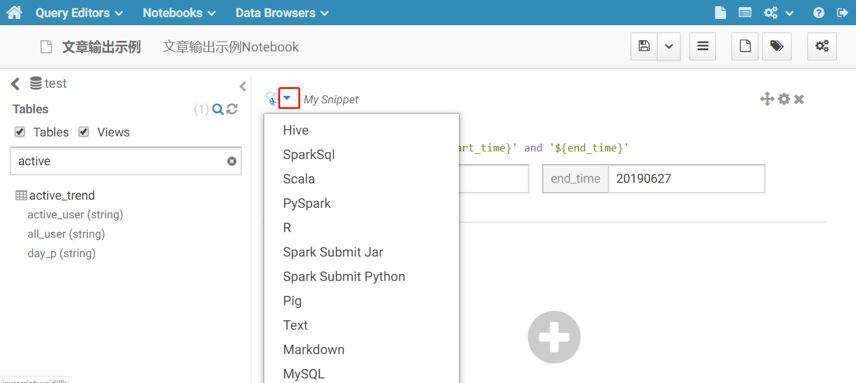This screenshot has width=856, height=383.
Task: Toggle the Tables checkbox
Action: pyautogui.click(x=20, y=132)
